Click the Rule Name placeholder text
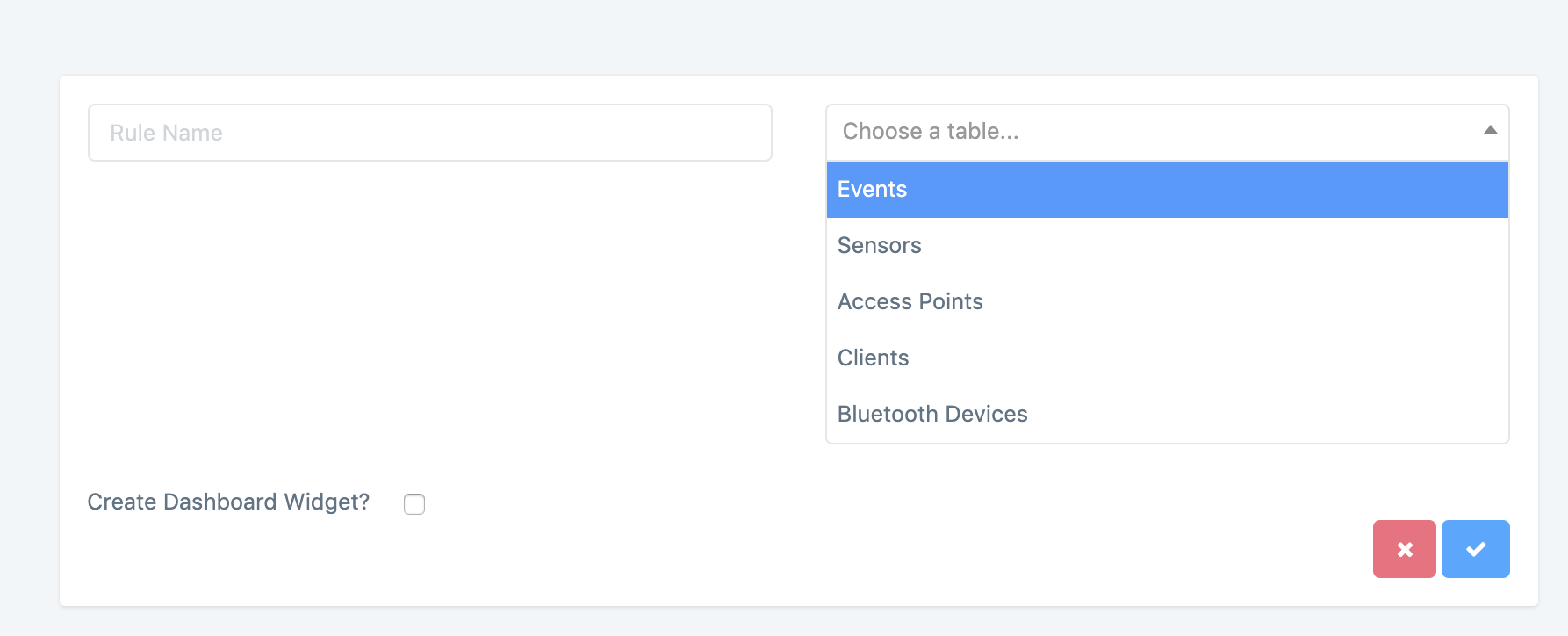This screenshot has width=1568, height=636. 167,133
